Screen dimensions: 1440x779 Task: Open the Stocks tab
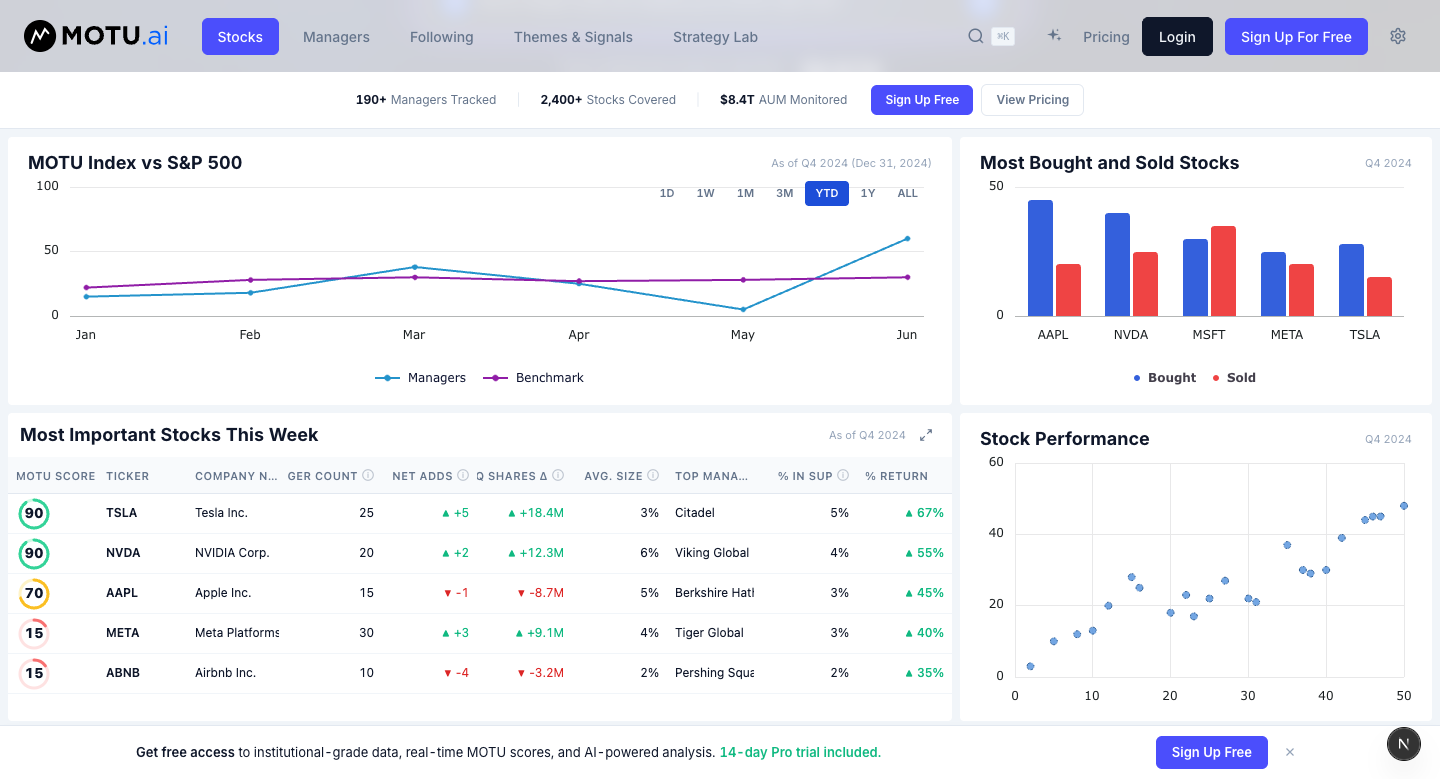point(240,37)
